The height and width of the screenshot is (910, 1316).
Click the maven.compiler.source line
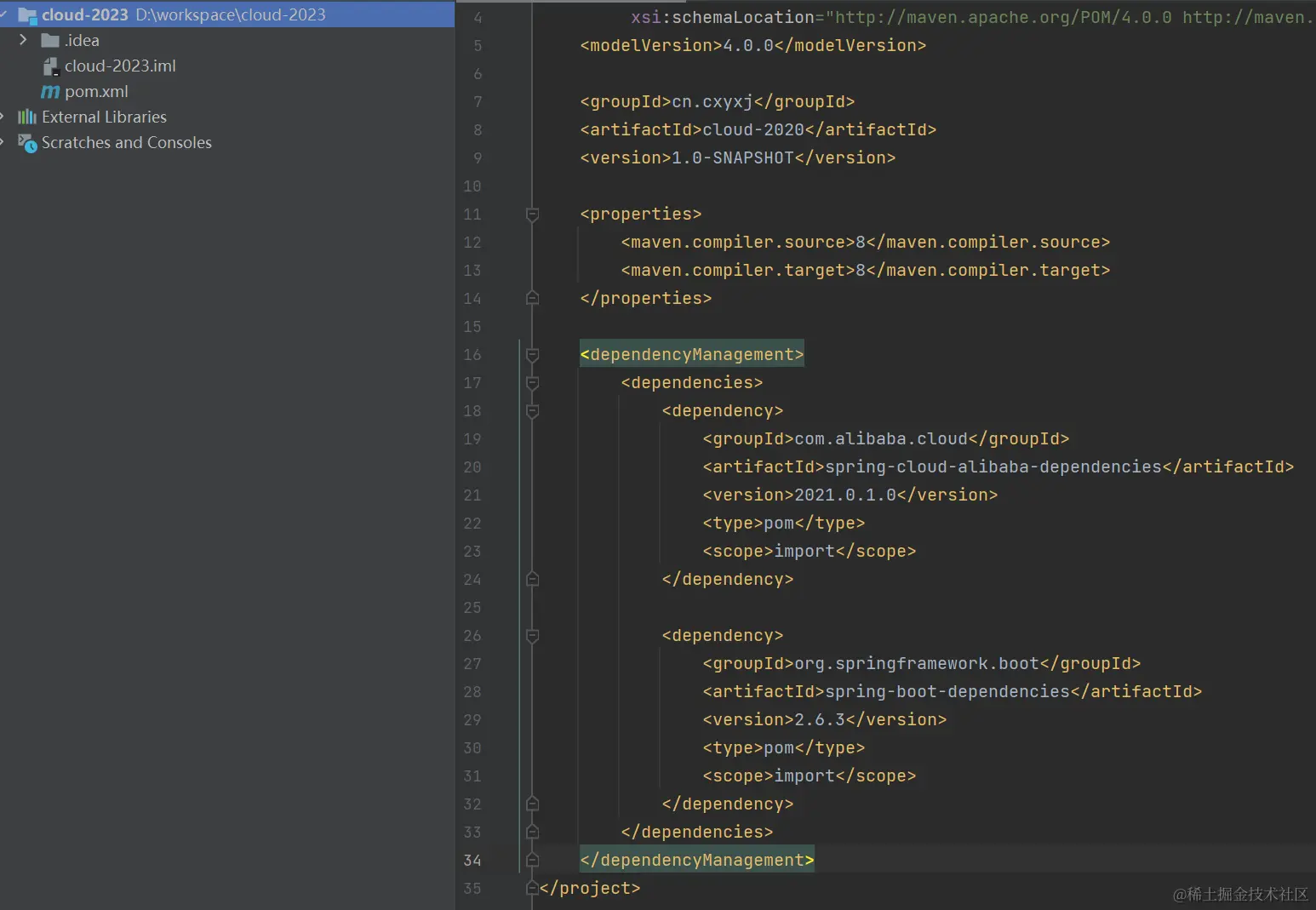[x=865, y=242]
